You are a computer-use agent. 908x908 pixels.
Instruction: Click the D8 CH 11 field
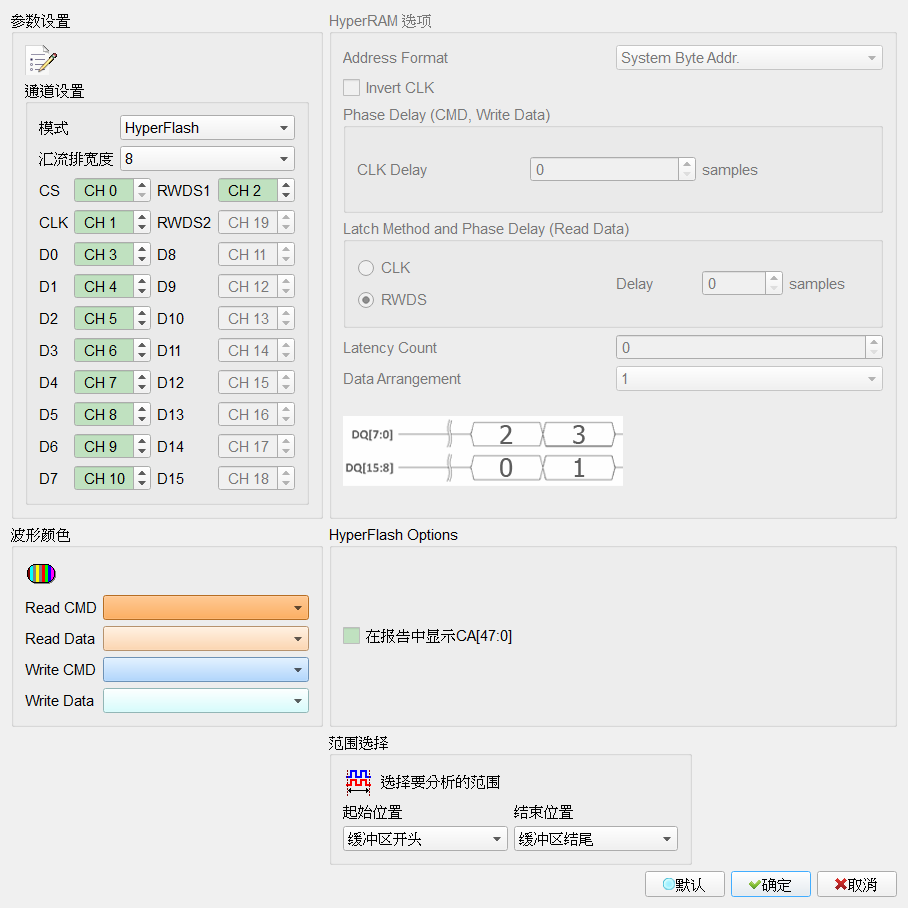pos(248,254)
